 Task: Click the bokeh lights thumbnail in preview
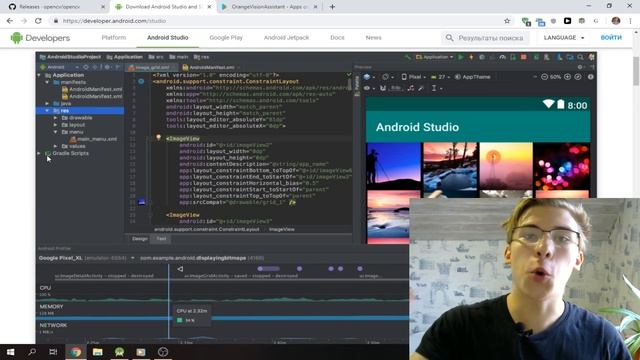tap(562, 166)
